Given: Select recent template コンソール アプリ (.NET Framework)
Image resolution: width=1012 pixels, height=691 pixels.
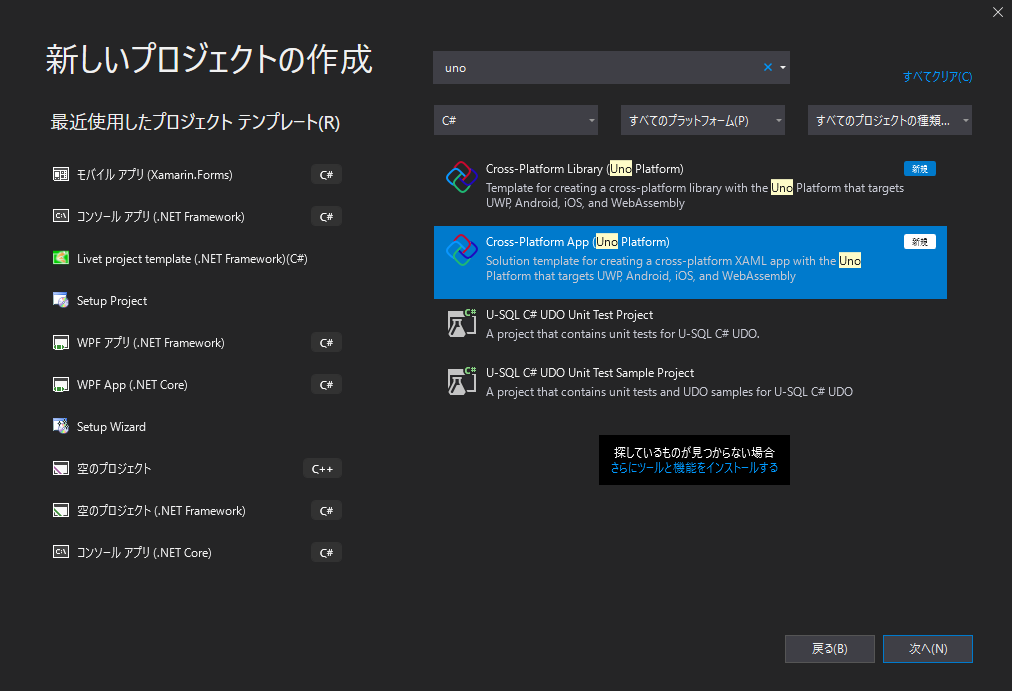Looking at the screenshot, I should click(x=197, y=216).
